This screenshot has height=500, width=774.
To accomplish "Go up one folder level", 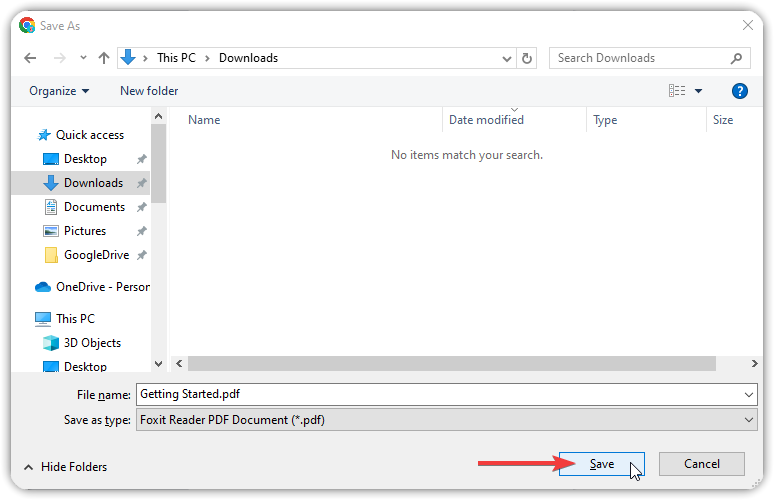I will coord(104,58).
